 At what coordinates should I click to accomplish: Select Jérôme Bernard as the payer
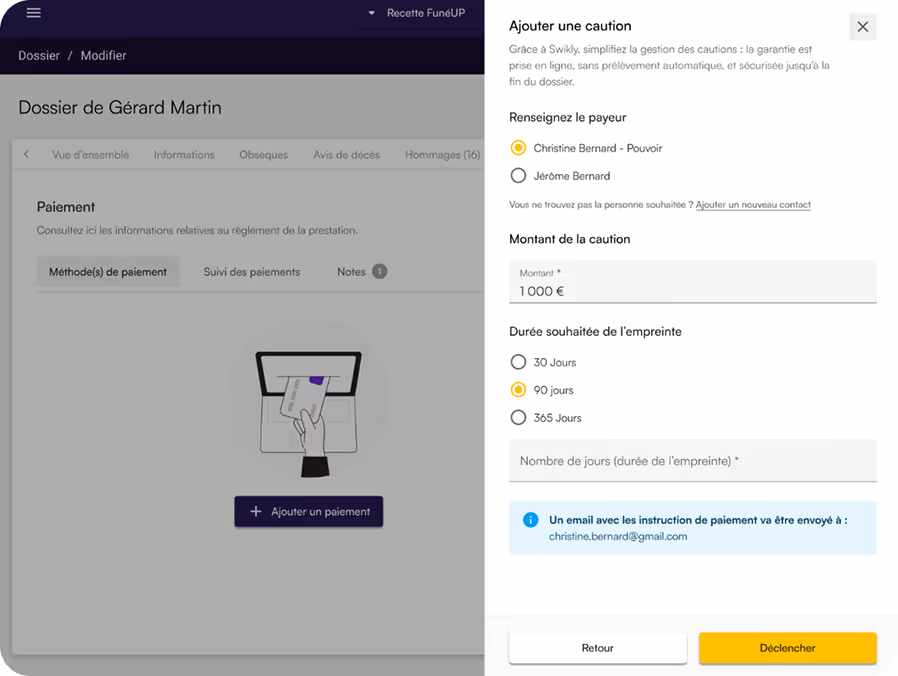coord(518,174)
